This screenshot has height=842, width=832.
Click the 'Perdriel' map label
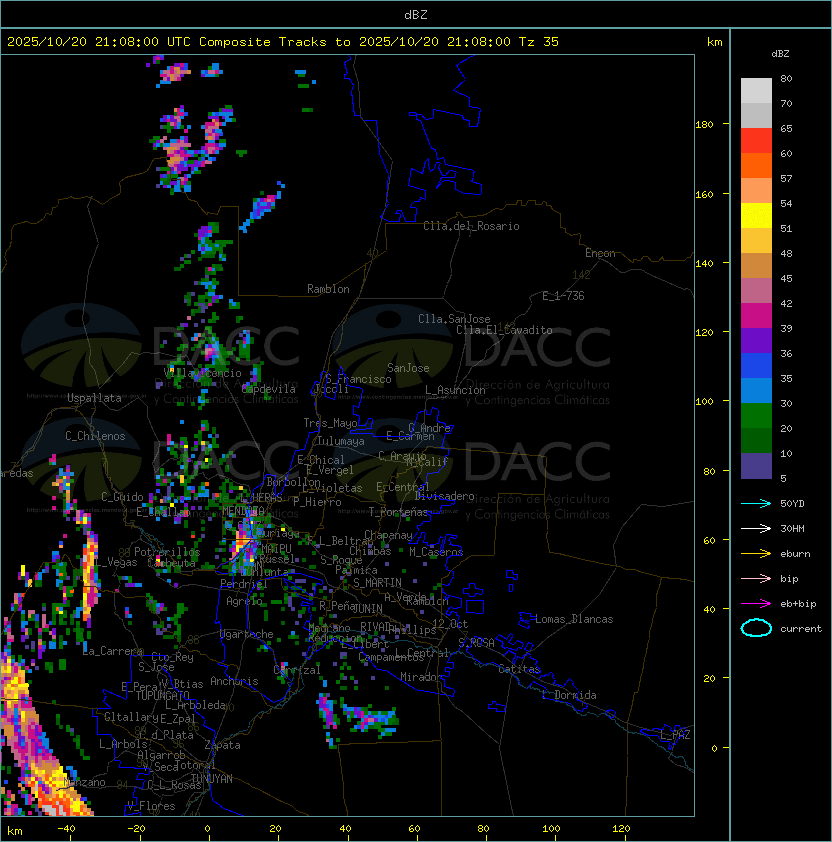[x=243, y=583]
